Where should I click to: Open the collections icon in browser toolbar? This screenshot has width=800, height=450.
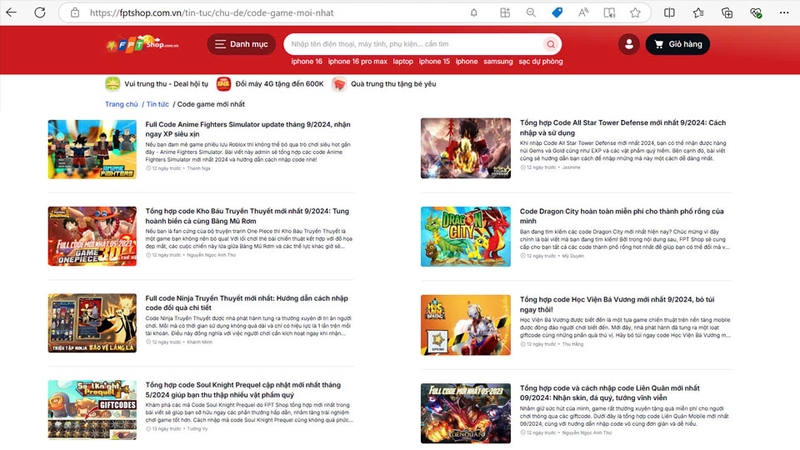tap(727, 13)
